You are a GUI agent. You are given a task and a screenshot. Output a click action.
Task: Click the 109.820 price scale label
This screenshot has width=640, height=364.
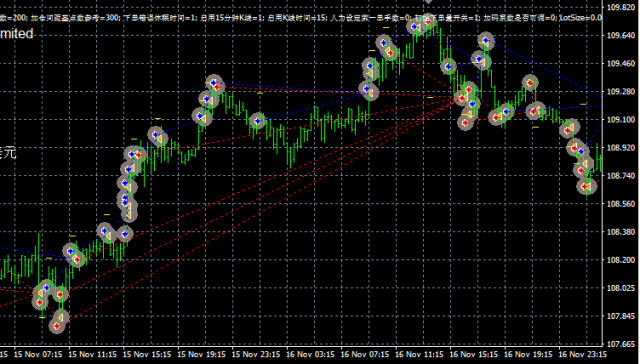(x=621, y=7)
